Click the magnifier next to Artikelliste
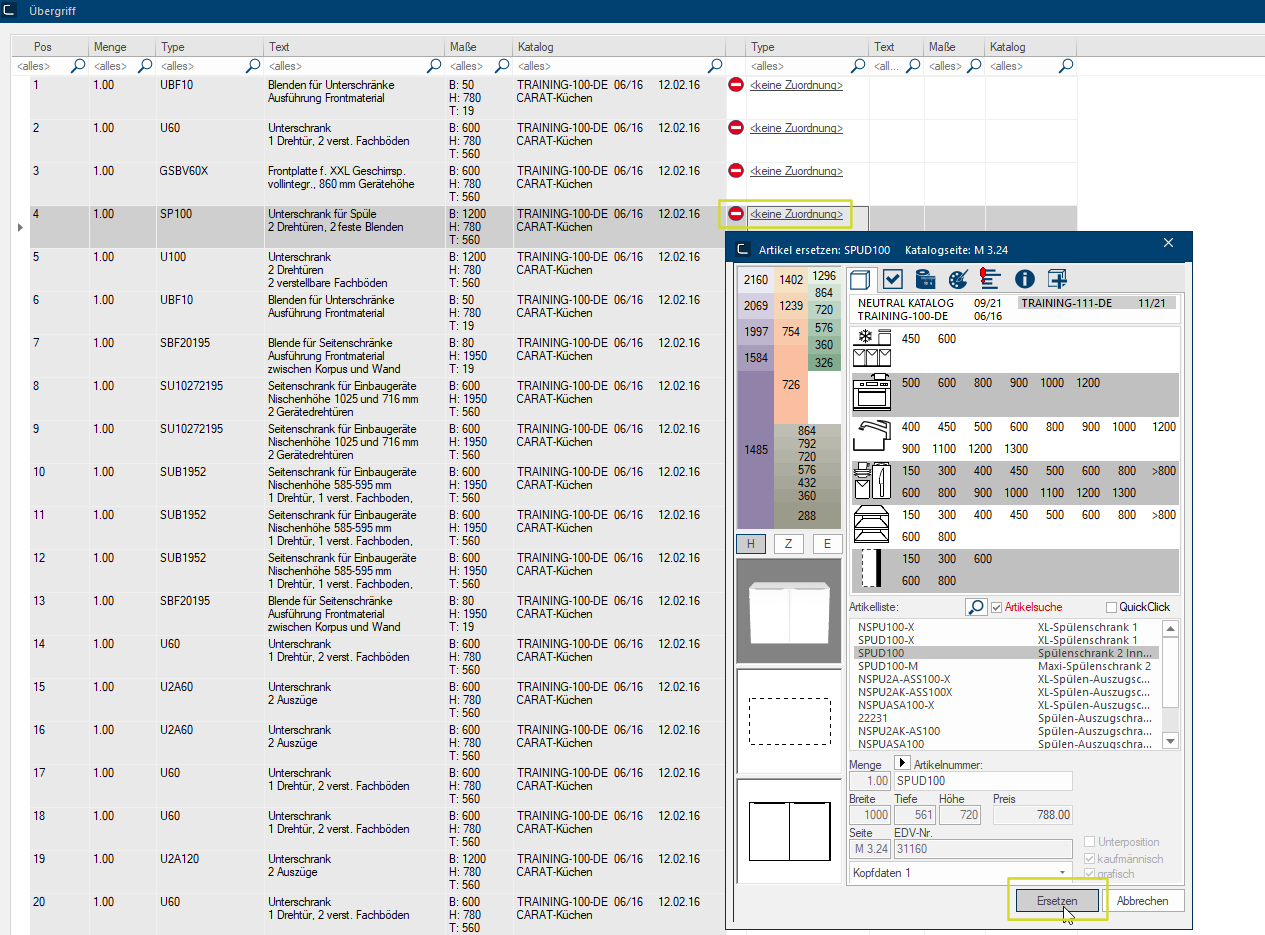 click(976, 607)
